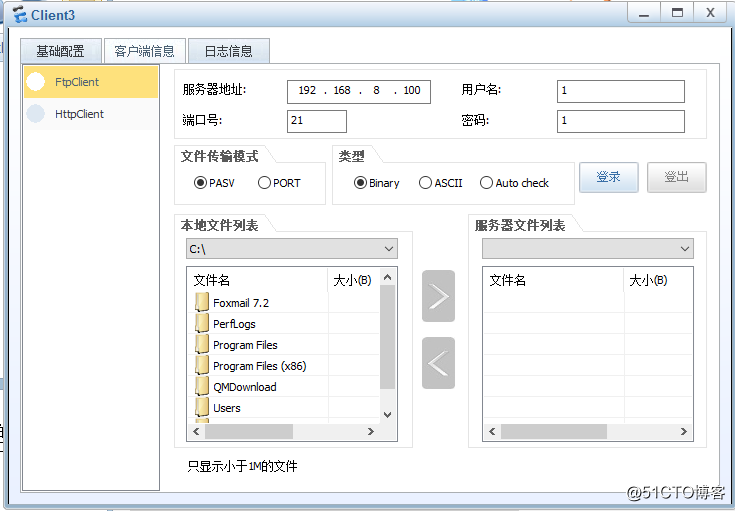Click local list horizontal scroll-left arrow
The width and height of the screenshot is (735, 511).
196,431
